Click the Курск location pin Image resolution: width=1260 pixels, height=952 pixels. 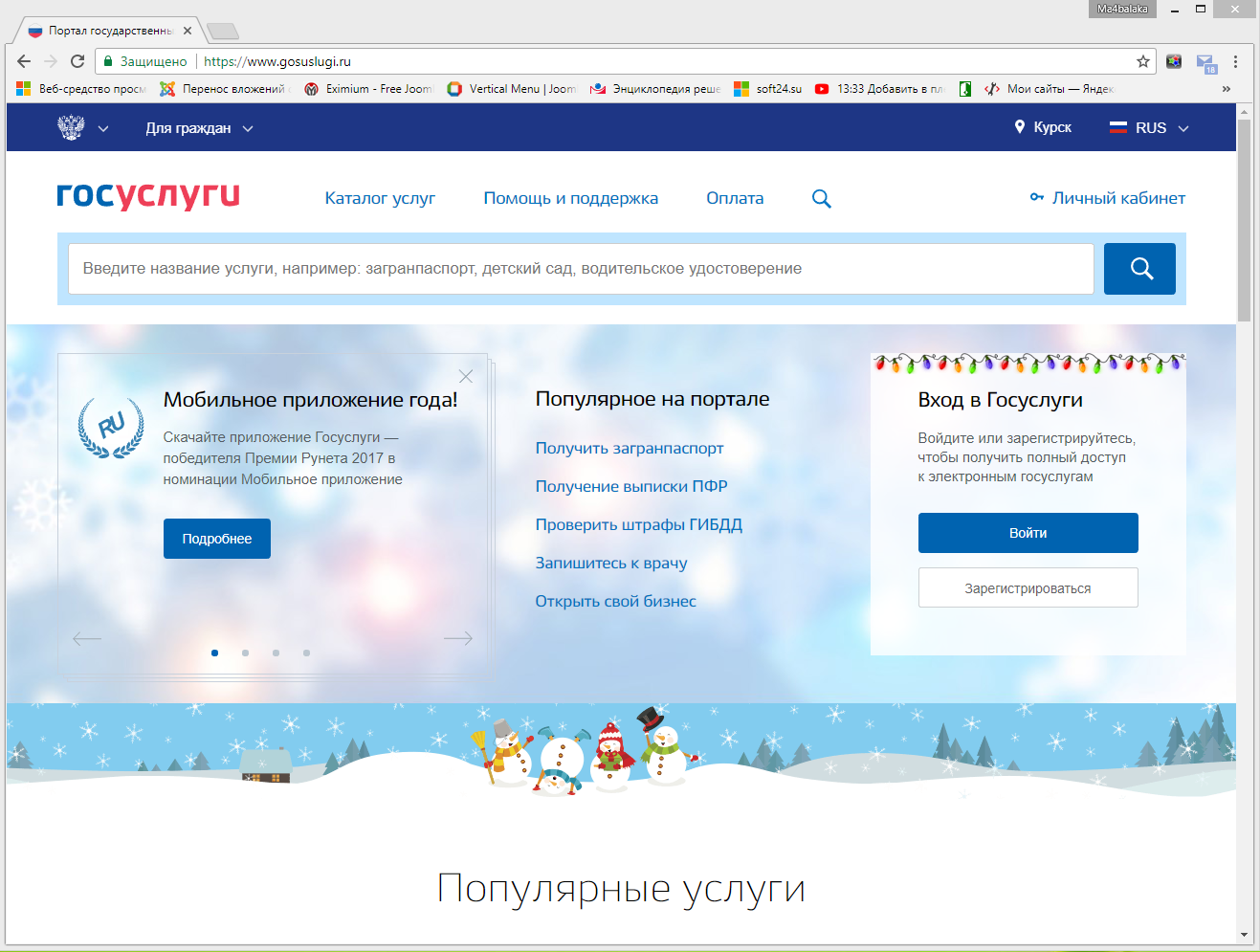pyautogui.click(x=1020, y=127)
